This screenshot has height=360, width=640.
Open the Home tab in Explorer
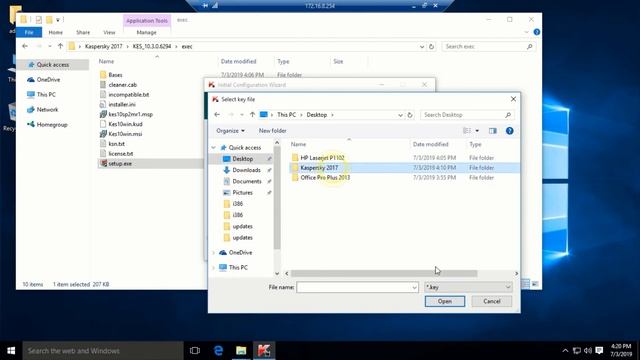click(x=56, y=32)
